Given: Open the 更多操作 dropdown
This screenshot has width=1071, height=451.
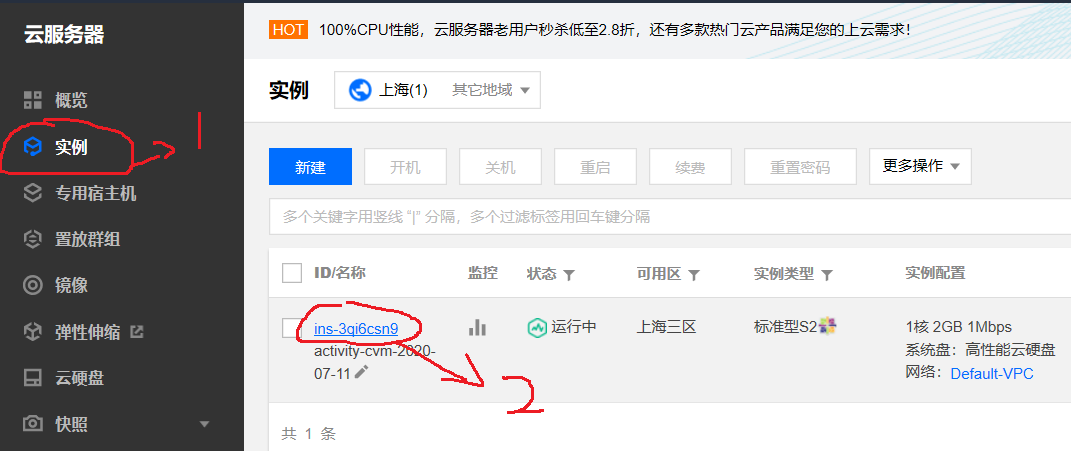Looking at the screenshot, I should [920, 166].
